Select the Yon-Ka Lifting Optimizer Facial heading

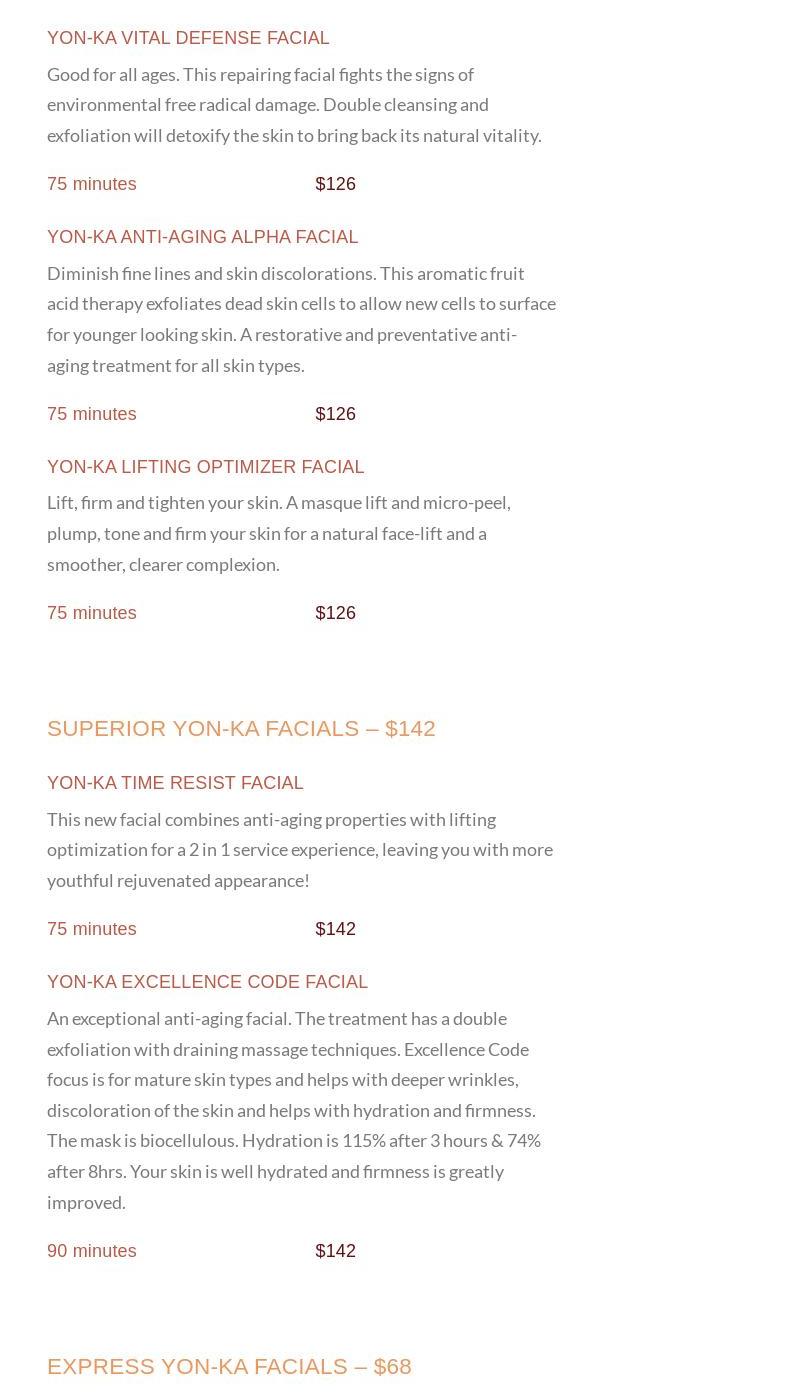205,467
